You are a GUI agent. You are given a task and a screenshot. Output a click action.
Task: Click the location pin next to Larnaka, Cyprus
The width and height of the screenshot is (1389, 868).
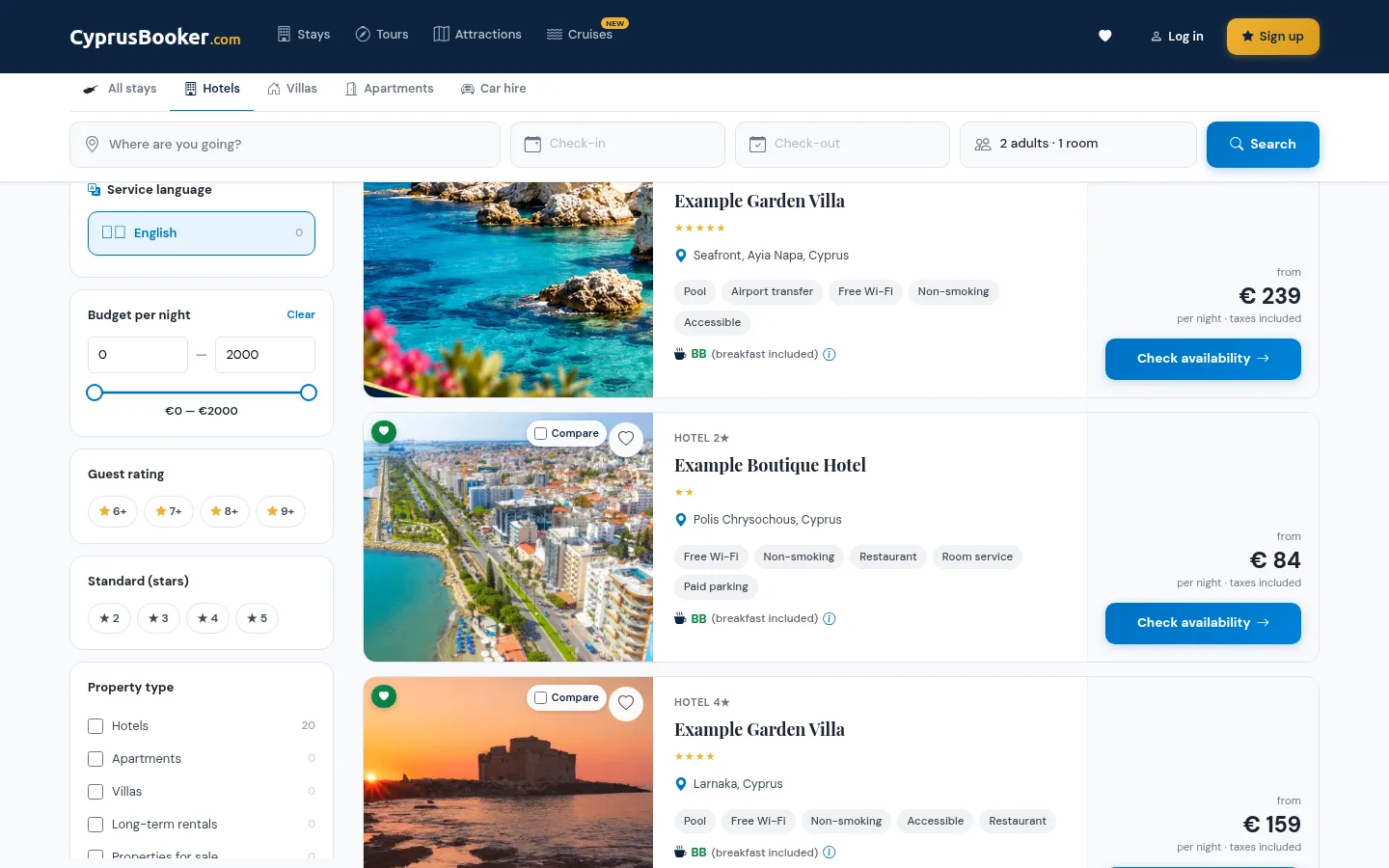pos(681,784)
